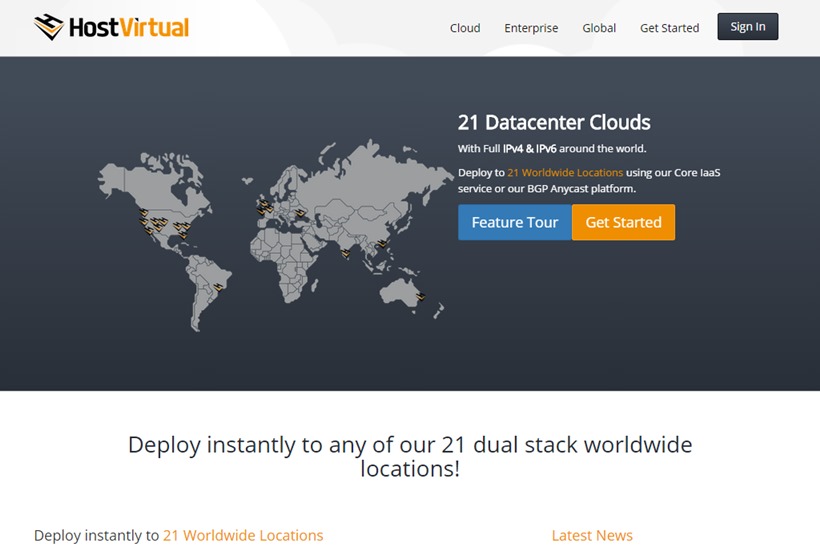The height and width of the screenshot is (548, 820).
Task: Open Get Started in navigation bar
Action: (669, 28)
